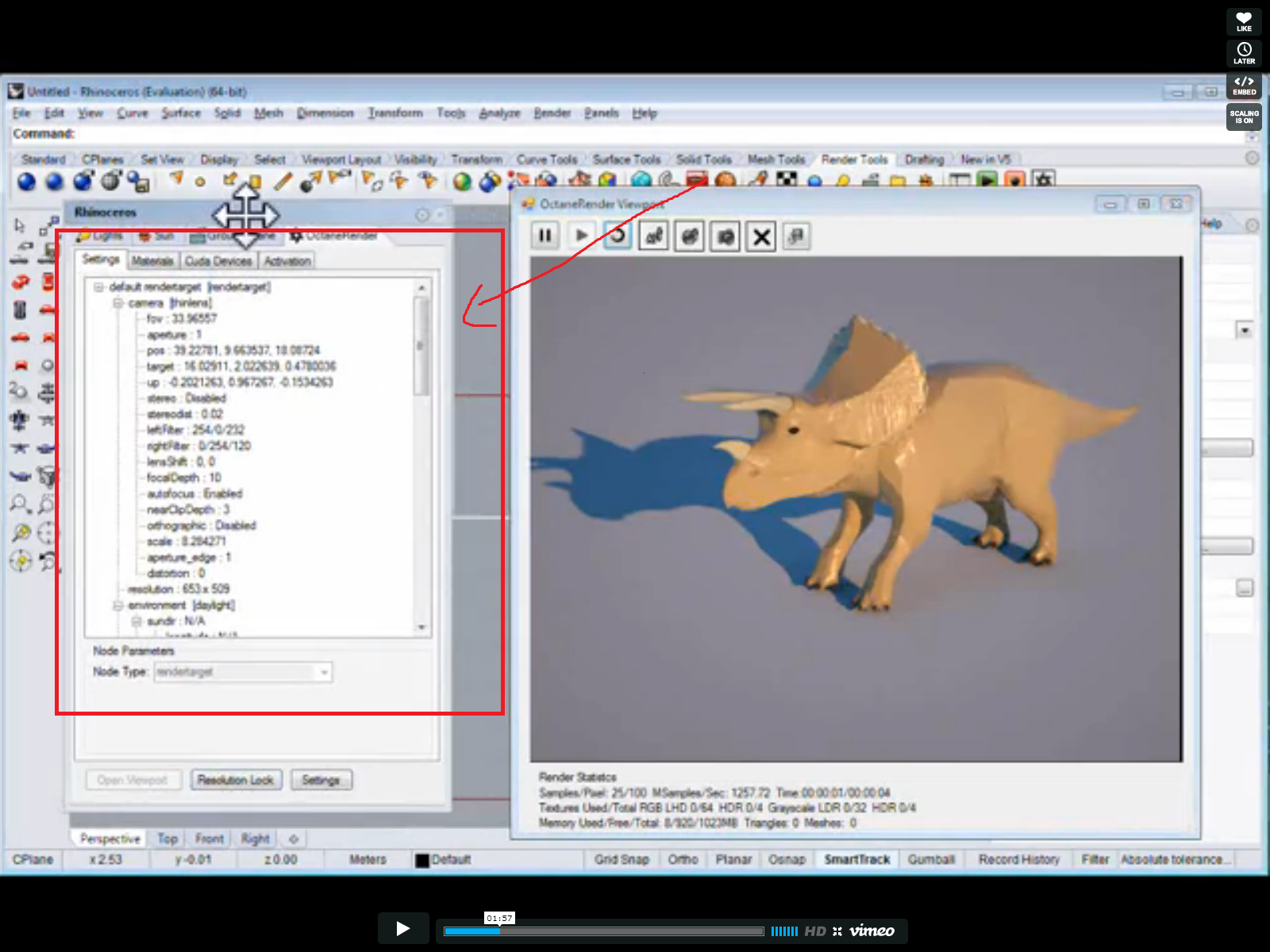Viewport: 1270px width, 952px height.
Task: Toggle Osnap in the status bar
Action: click(x=787, y=859)
